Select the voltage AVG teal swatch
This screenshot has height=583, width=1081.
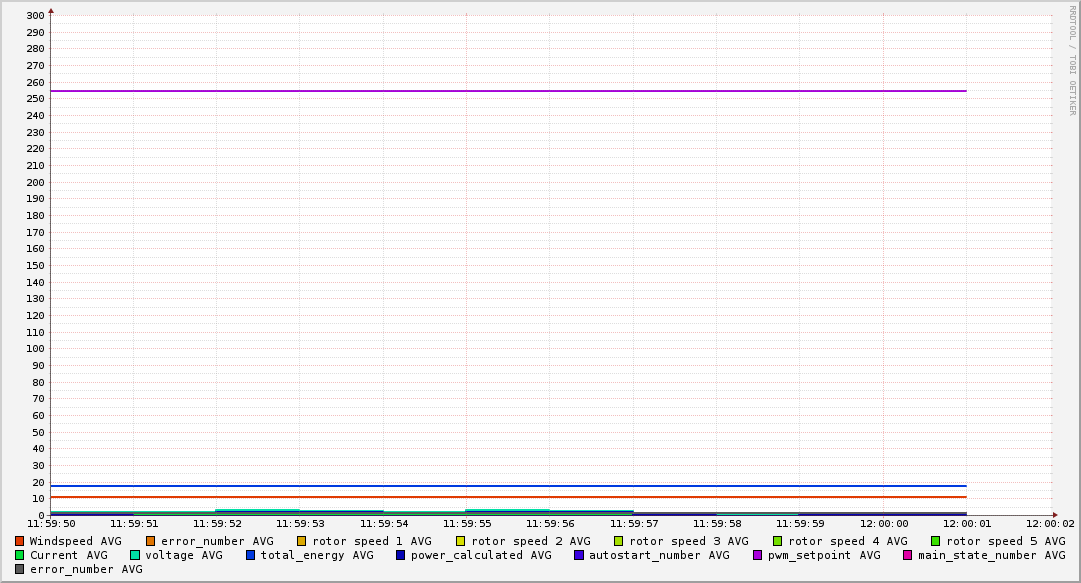tap(135, 555)
